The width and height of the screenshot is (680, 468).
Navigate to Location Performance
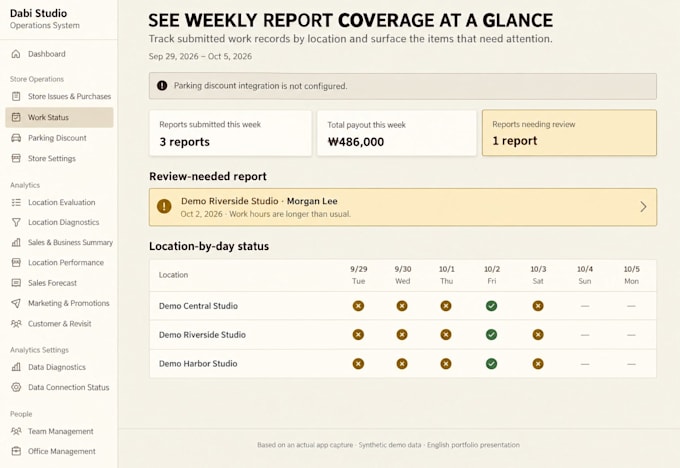coord(59,262)
